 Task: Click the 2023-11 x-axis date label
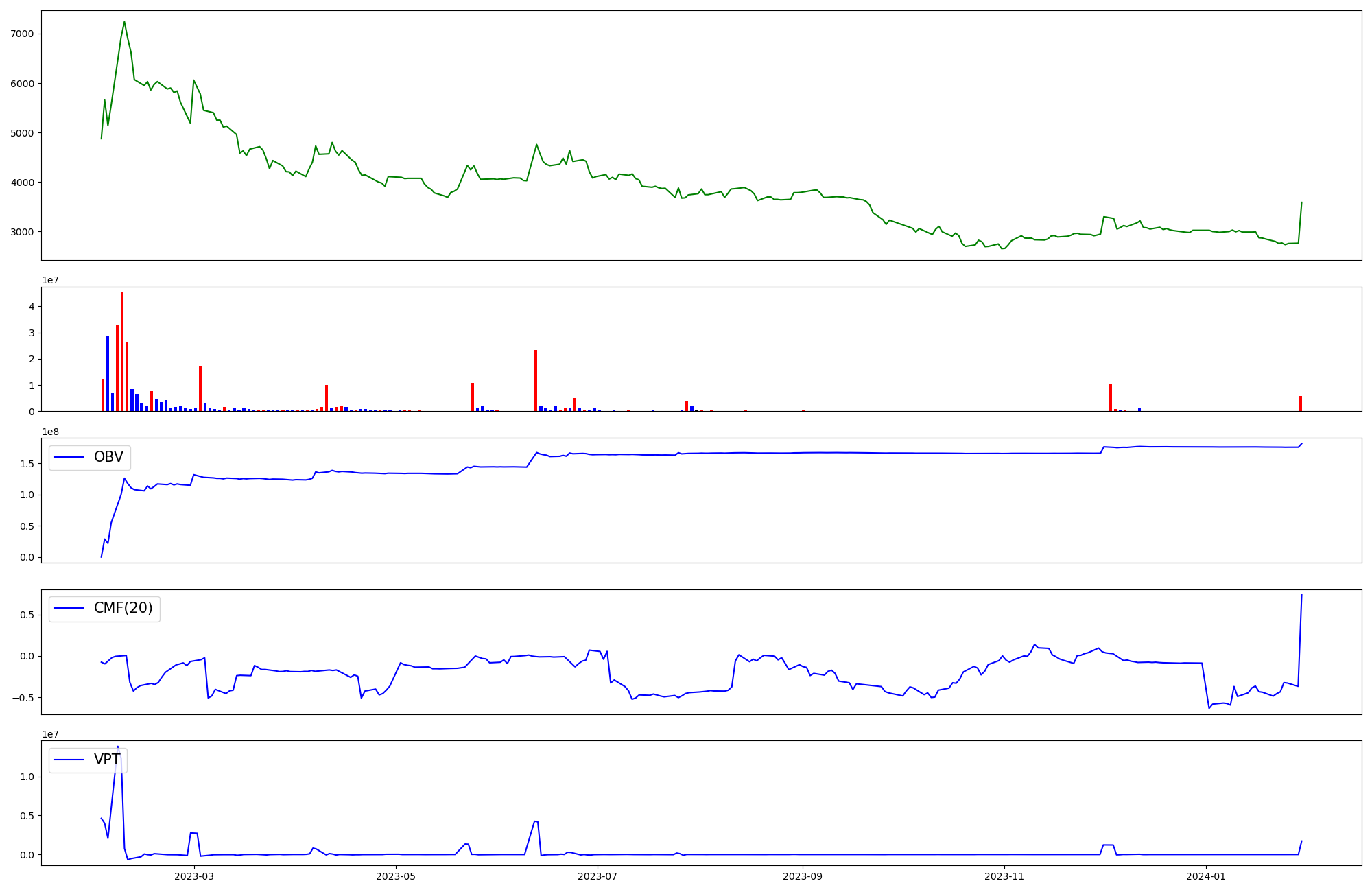pos(1004,876)
